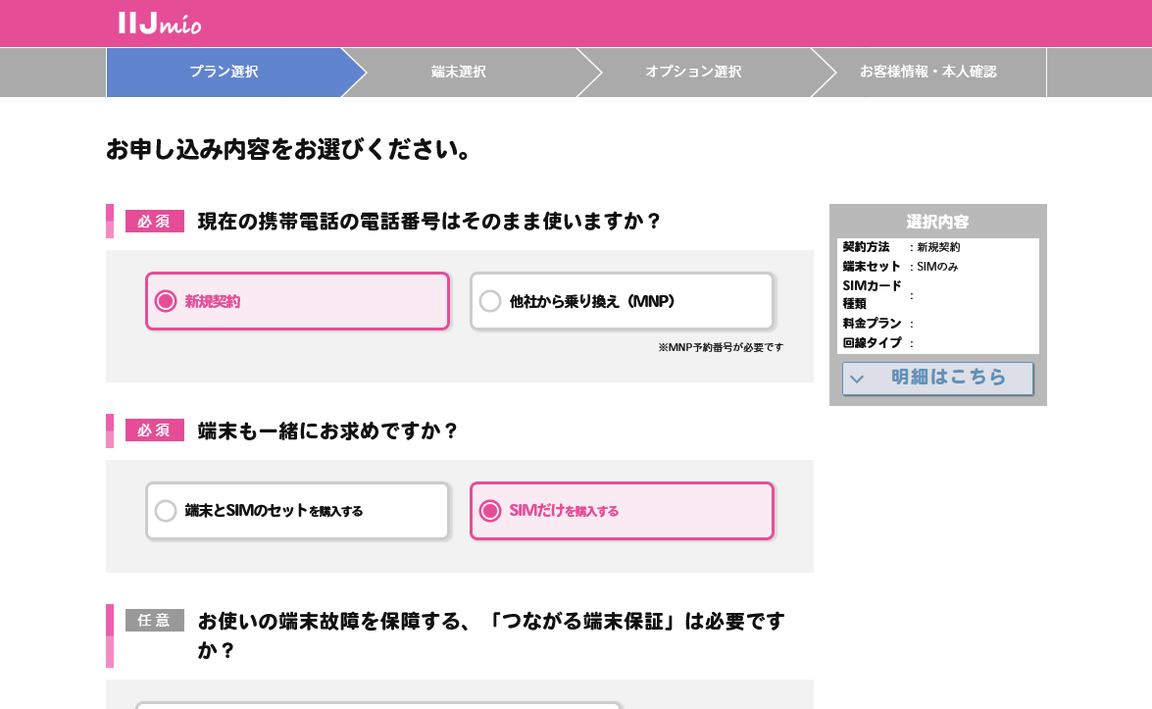Click the 選択内容 summary panel header

(937, 221)
